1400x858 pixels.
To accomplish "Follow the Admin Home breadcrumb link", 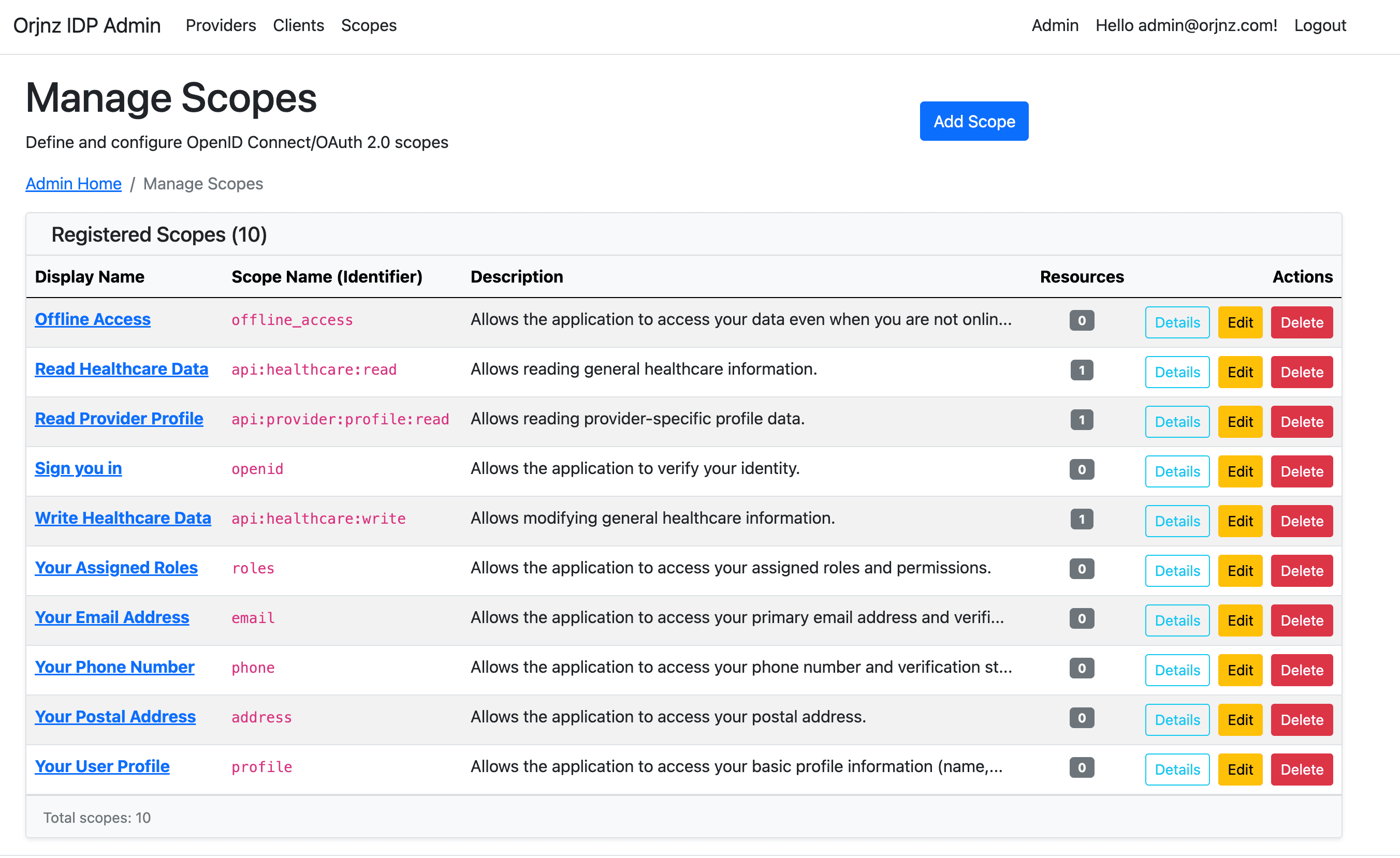I will 74,183.
